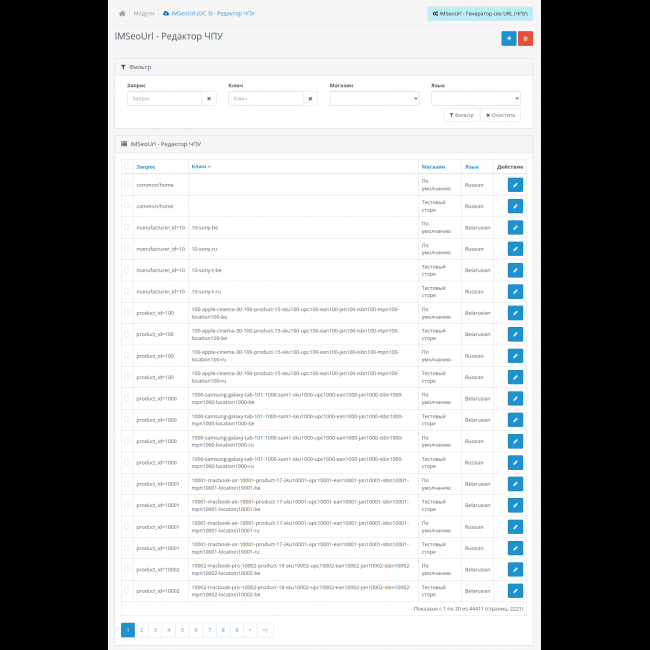
Task: Click the blue plus add button
Action: pos(509,38)
